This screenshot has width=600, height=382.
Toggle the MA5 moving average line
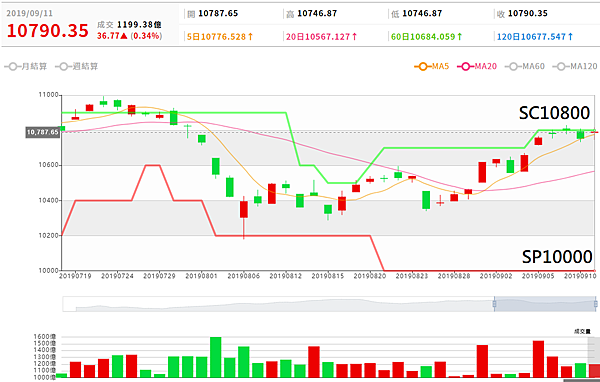point(432,67)
